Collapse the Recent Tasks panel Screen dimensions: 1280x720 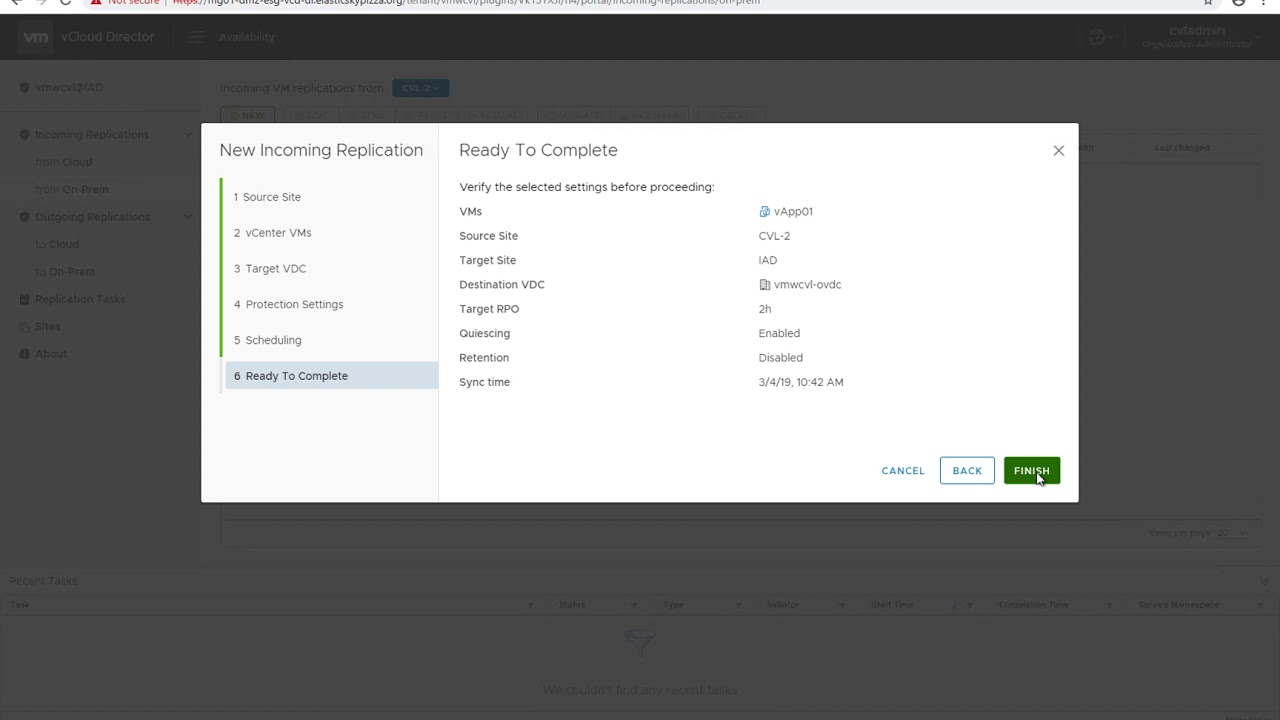(x=1264, y=581)
